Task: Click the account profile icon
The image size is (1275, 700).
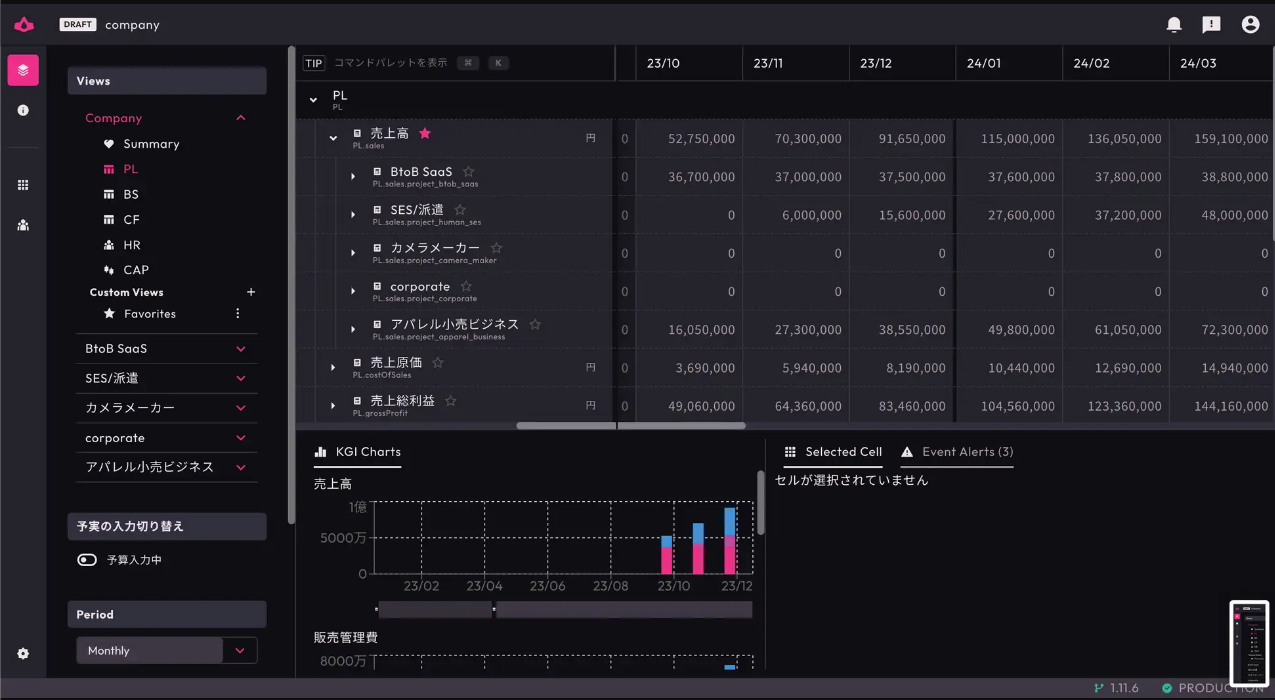Action: (x=1250, y=24)
